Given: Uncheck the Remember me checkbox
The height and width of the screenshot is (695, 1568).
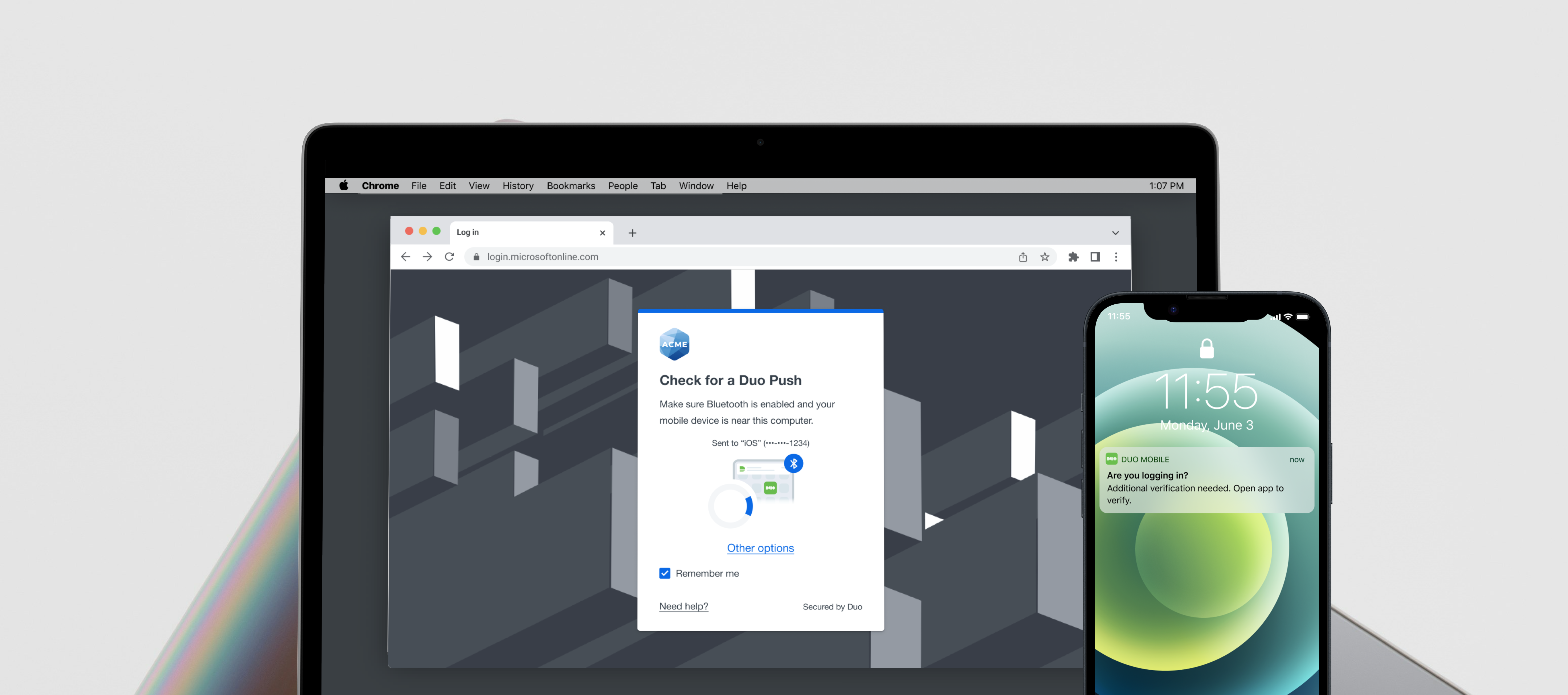Looking at the screenshot, I should [665, 573].
